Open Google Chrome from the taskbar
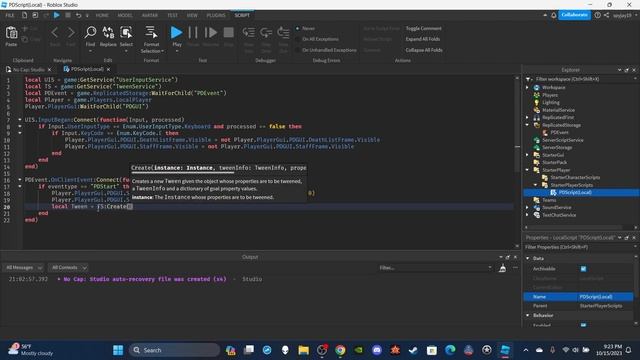Screen dimensions: 640x360 (x=340, y=350)
